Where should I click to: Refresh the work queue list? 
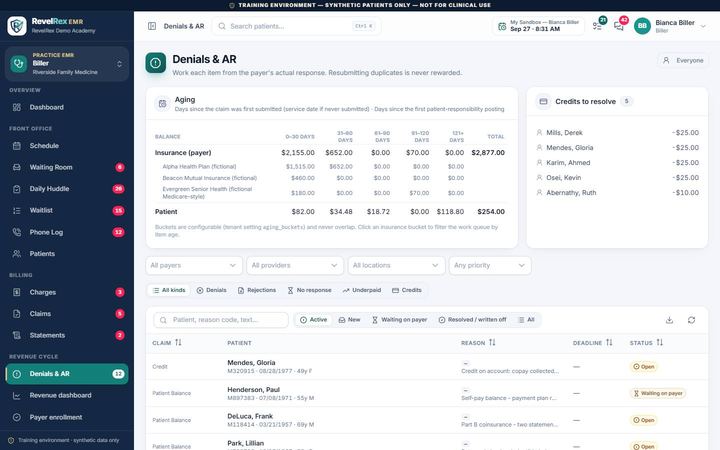point(692,320)
